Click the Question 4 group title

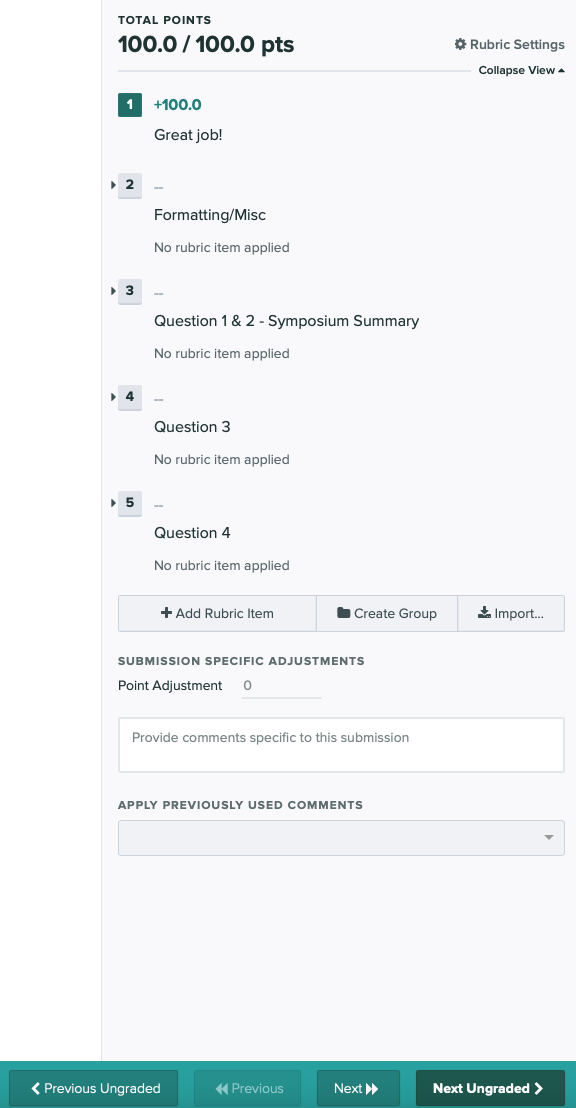pyautogui.click(x=192, y=533)
